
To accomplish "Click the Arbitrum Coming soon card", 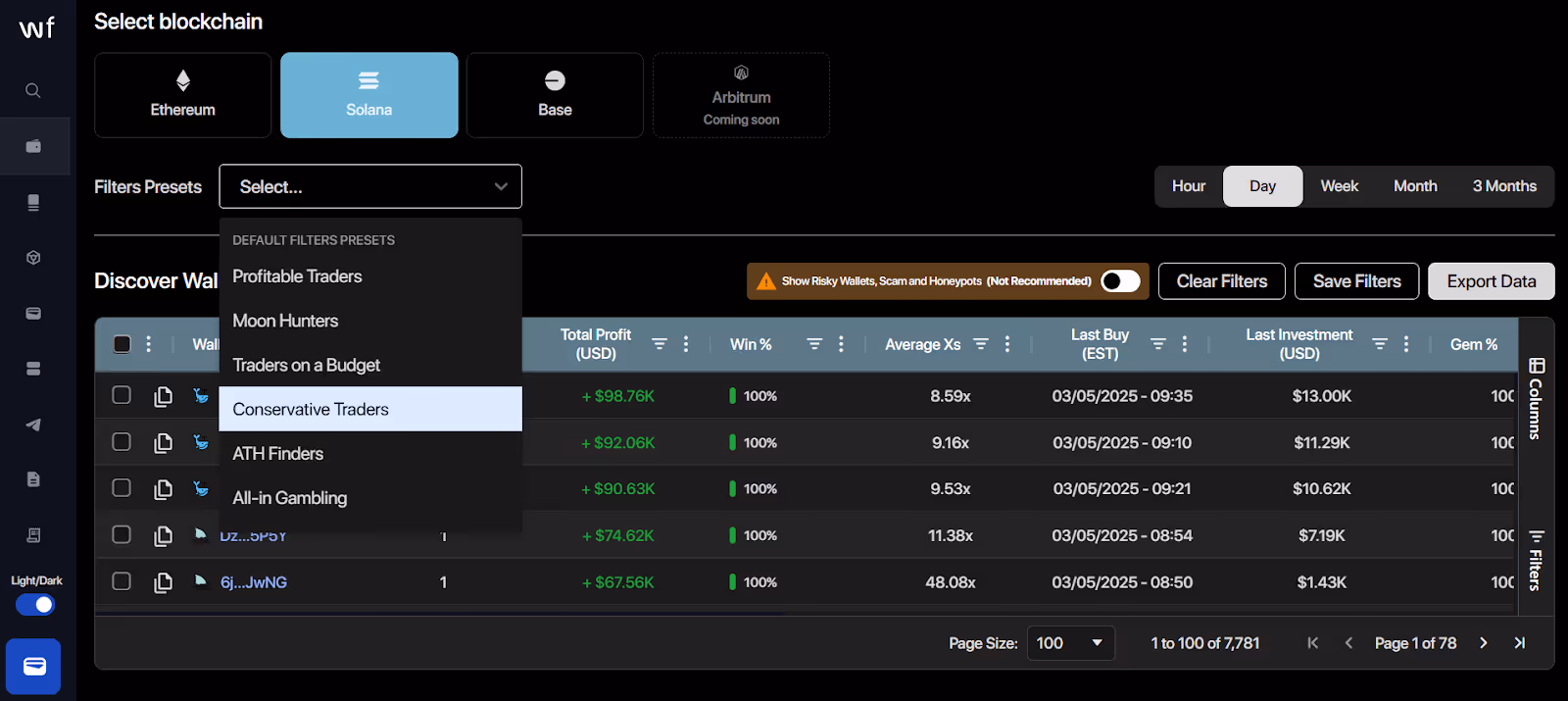I will [x=741, y=95].
